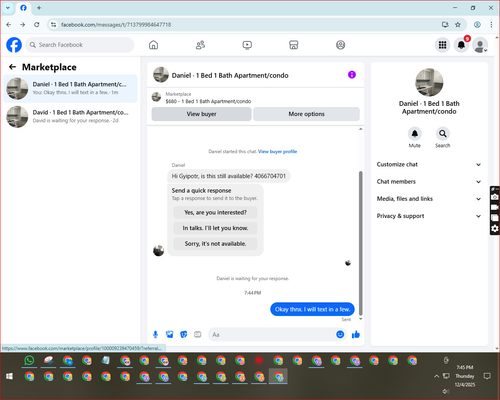
Task: Go forward in the browser
Action: click(x=22, y=25)
